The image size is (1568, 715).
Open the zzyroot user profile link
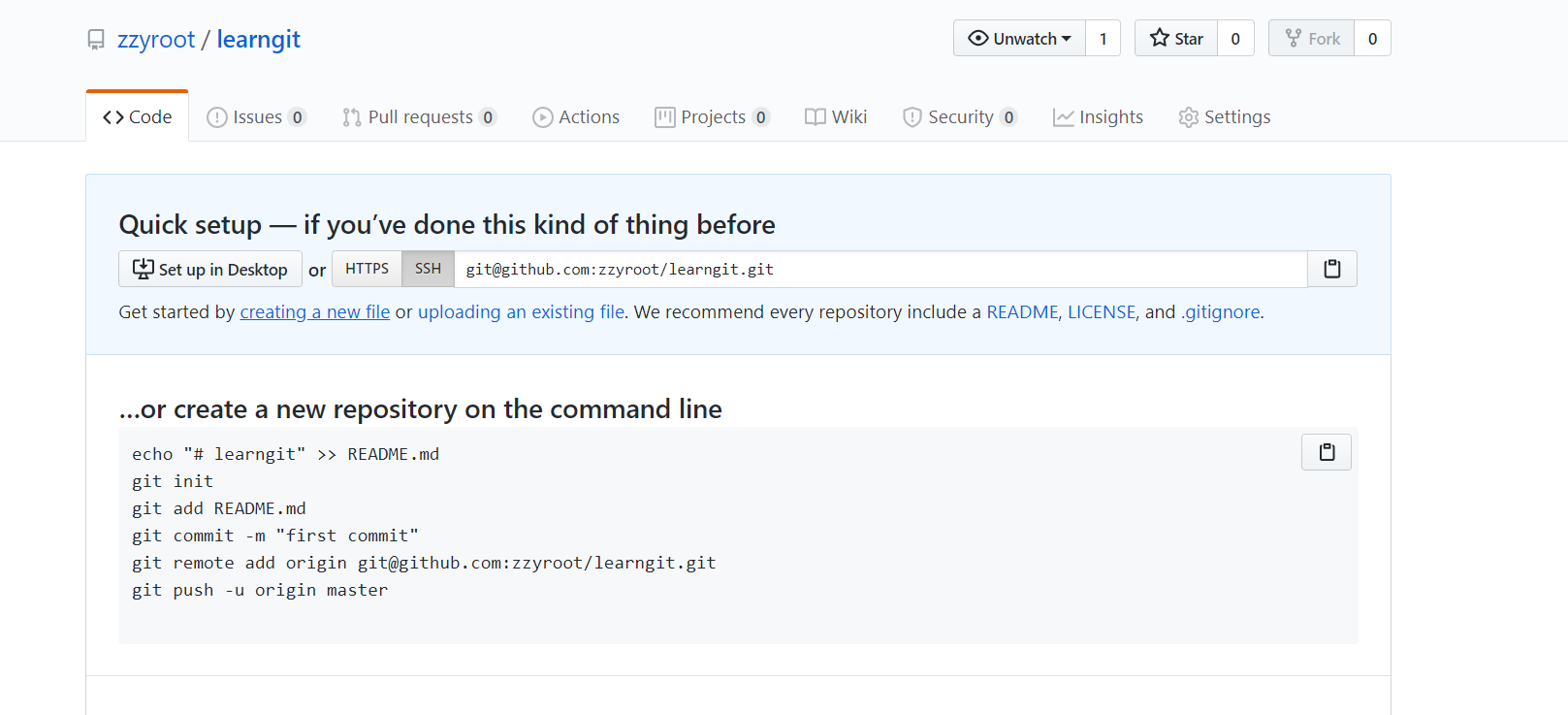point(156,40)
